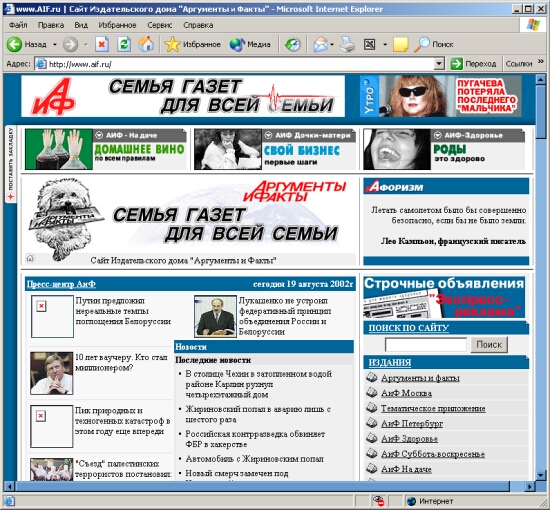Open the АиФ На даче edition link

click(406, 469)
